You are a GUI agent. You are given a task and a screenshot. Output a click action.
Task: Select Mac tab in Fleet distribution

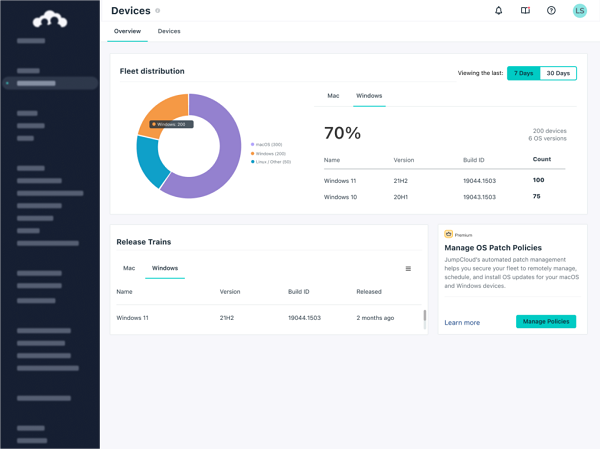[x=333, y=96]
